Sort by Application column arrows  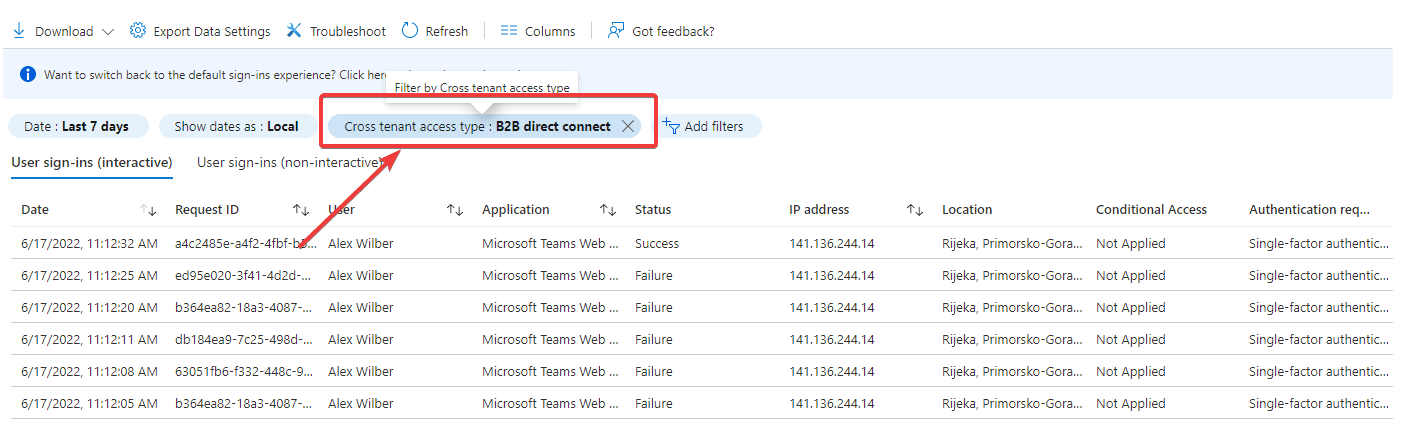(x=608, y=210)
